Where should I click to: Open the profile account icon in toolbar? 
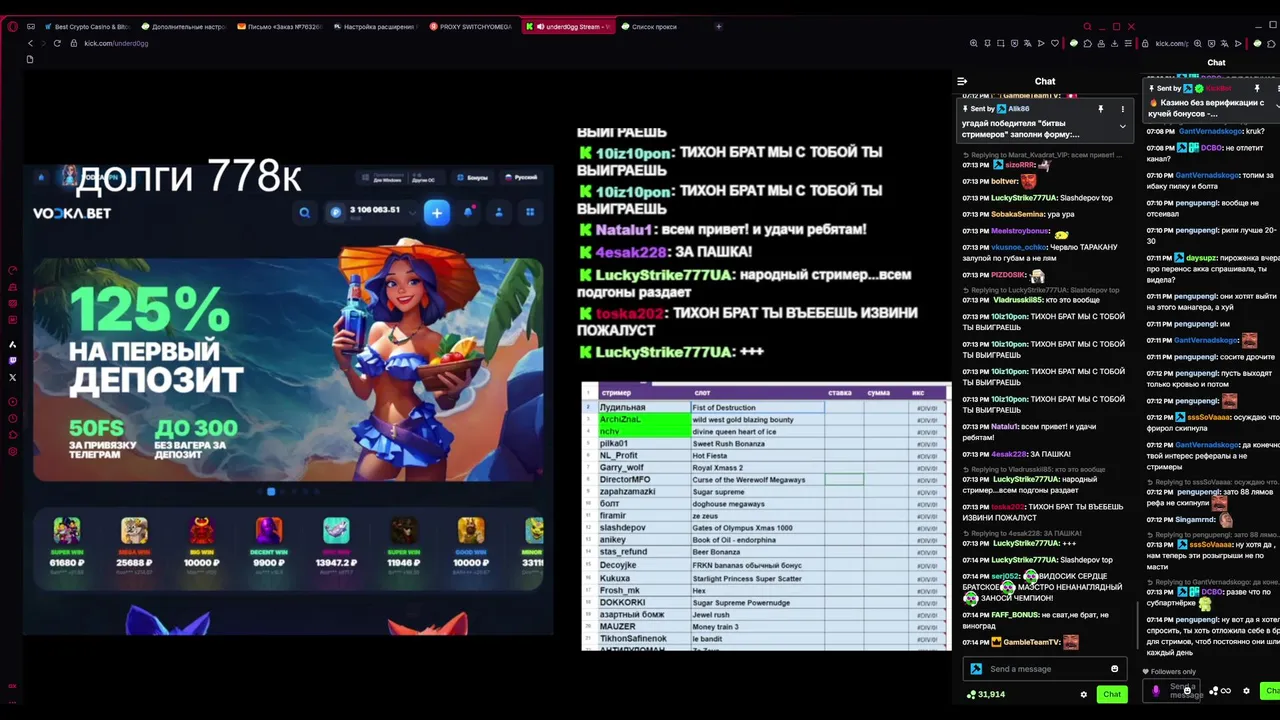click(1101, 43)
